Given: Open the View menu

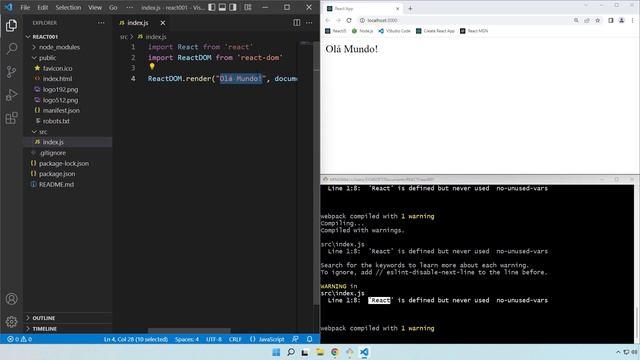Looking at the screenshot, I should pos(95,7).
